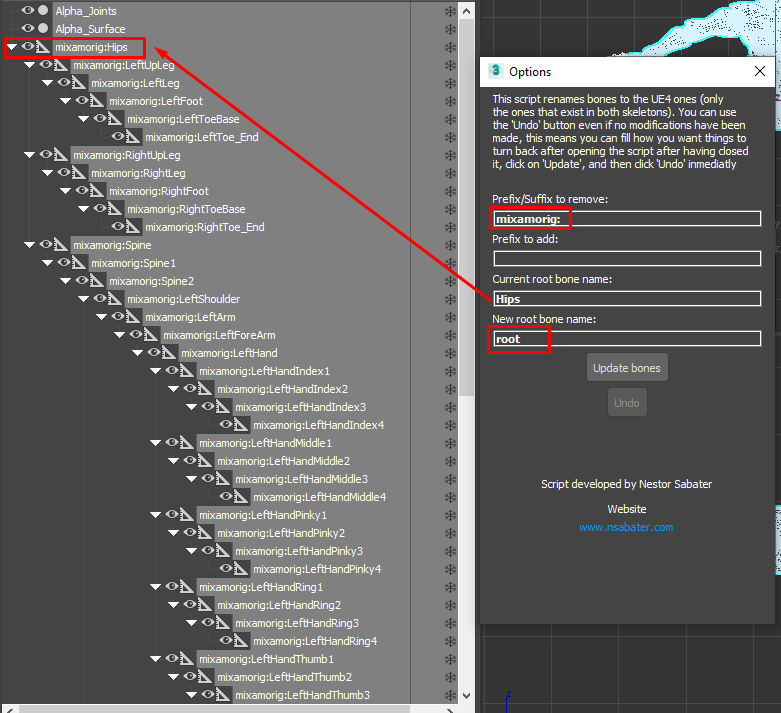The image size is (781, 713).
Task: Collapse the mixamorig:RightUpLeg node
Action: [29, 155]
